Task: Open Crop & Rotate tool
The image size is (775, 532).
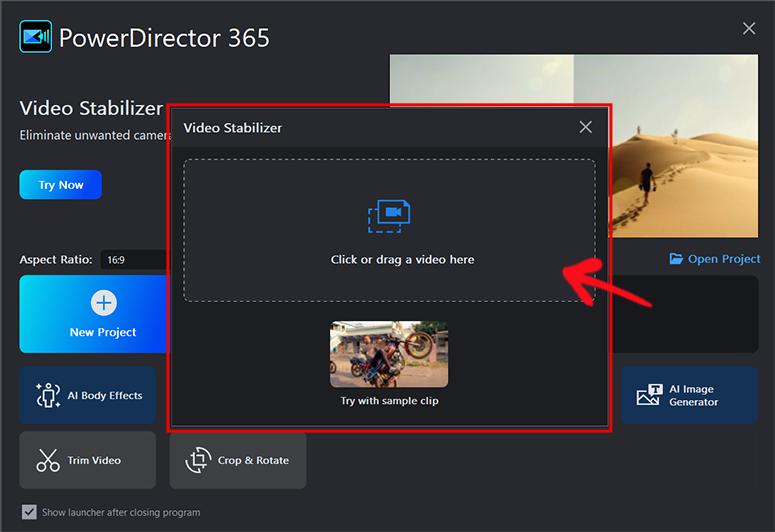Action: (238, 460)
